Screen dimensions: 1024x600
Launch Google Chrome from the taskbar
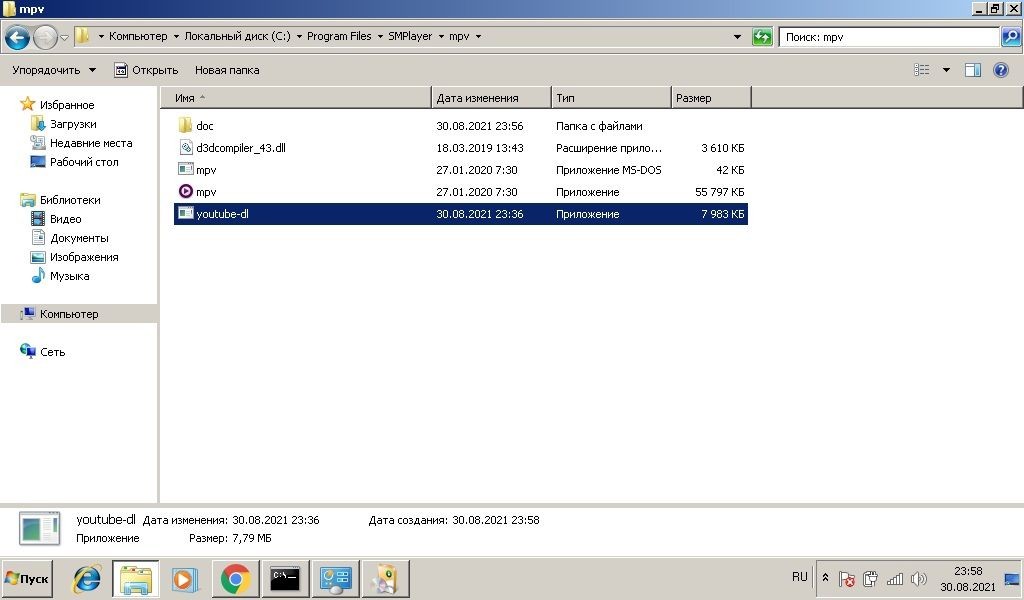click(235, 579)
